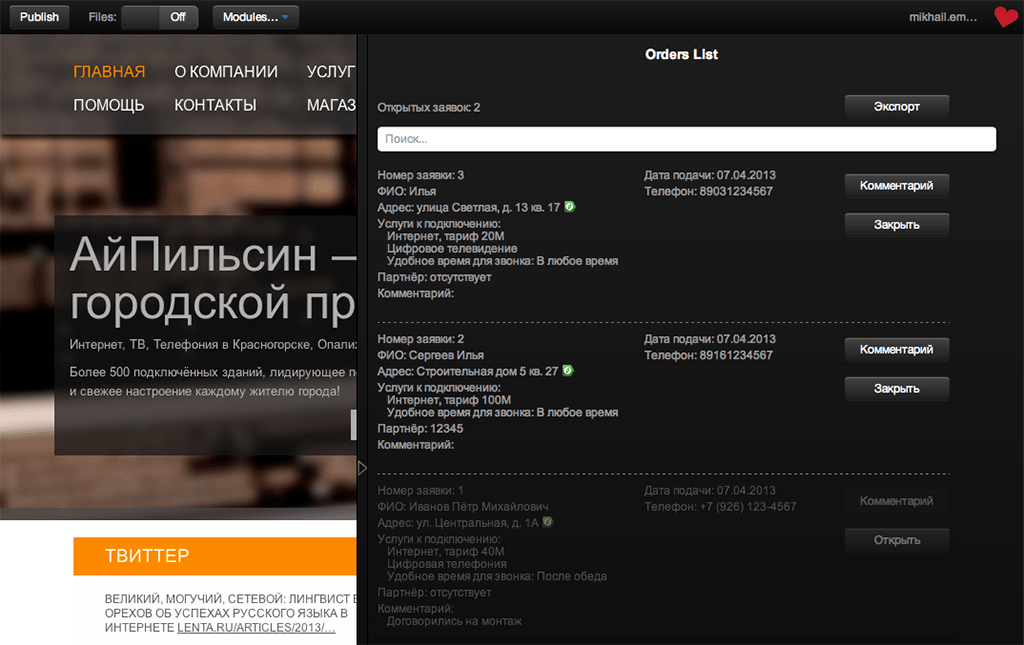Open the mikhail.em... account menu
Viewport: 1024px width, 645px height.
(x=942, y=17)
